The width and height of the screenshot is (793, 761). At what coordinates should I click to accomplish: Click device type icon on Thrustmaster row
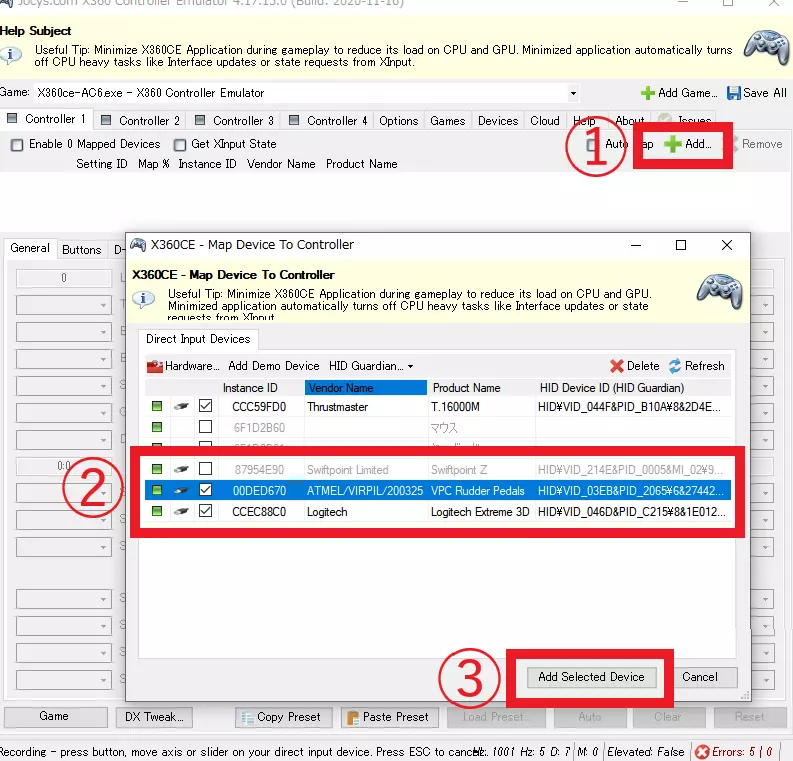181,406
